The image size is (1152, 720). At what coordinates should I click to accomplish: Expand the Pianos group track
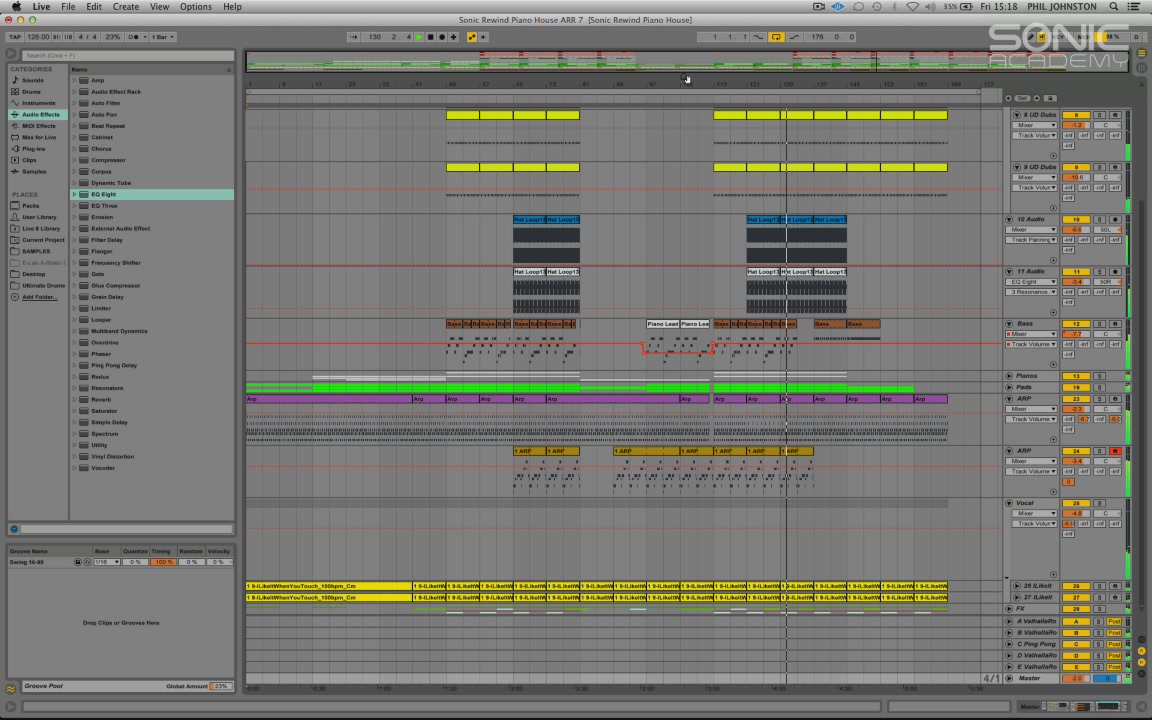point(1009,376)
